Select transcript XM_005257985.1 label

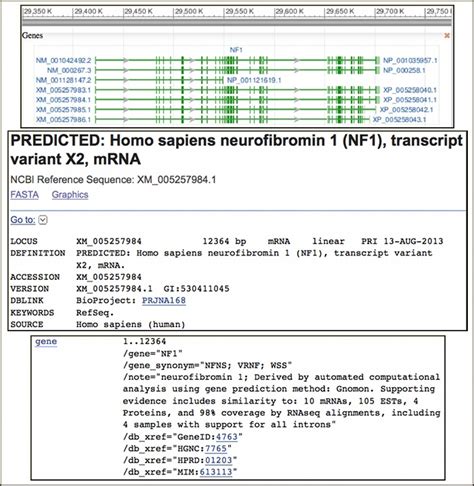click(63, 110)
